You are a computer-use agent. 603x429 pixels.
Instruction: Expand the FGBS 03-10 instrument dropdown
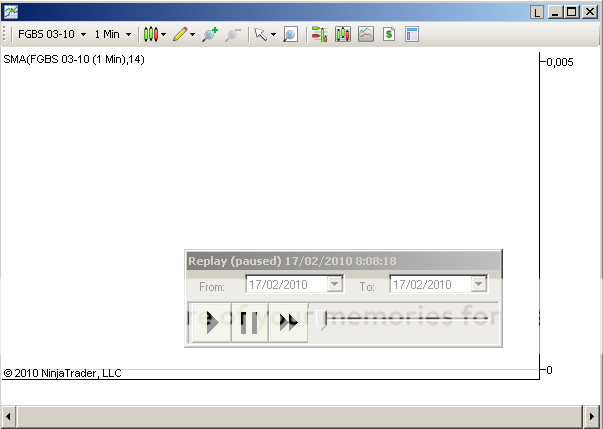(x=83, y=34)
